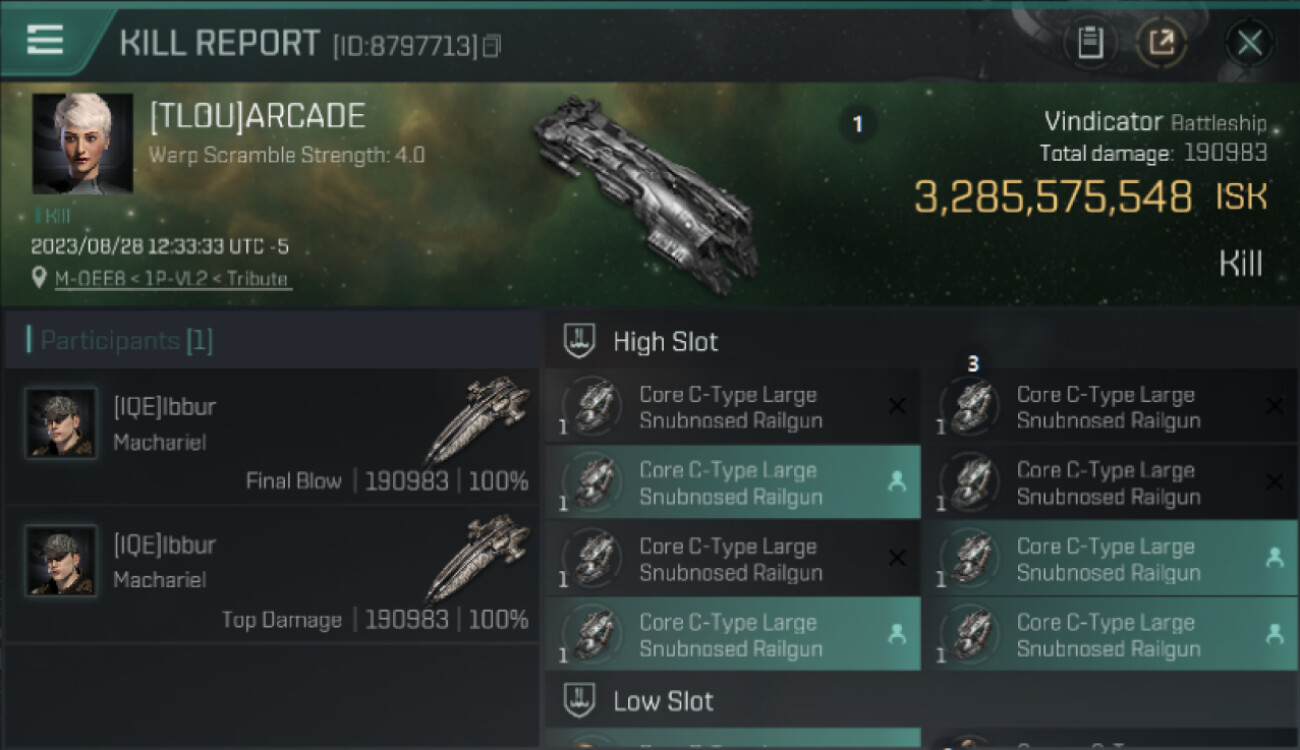Copy the kill report ID
1300x750 pixels.
click(x=491, y=46)
